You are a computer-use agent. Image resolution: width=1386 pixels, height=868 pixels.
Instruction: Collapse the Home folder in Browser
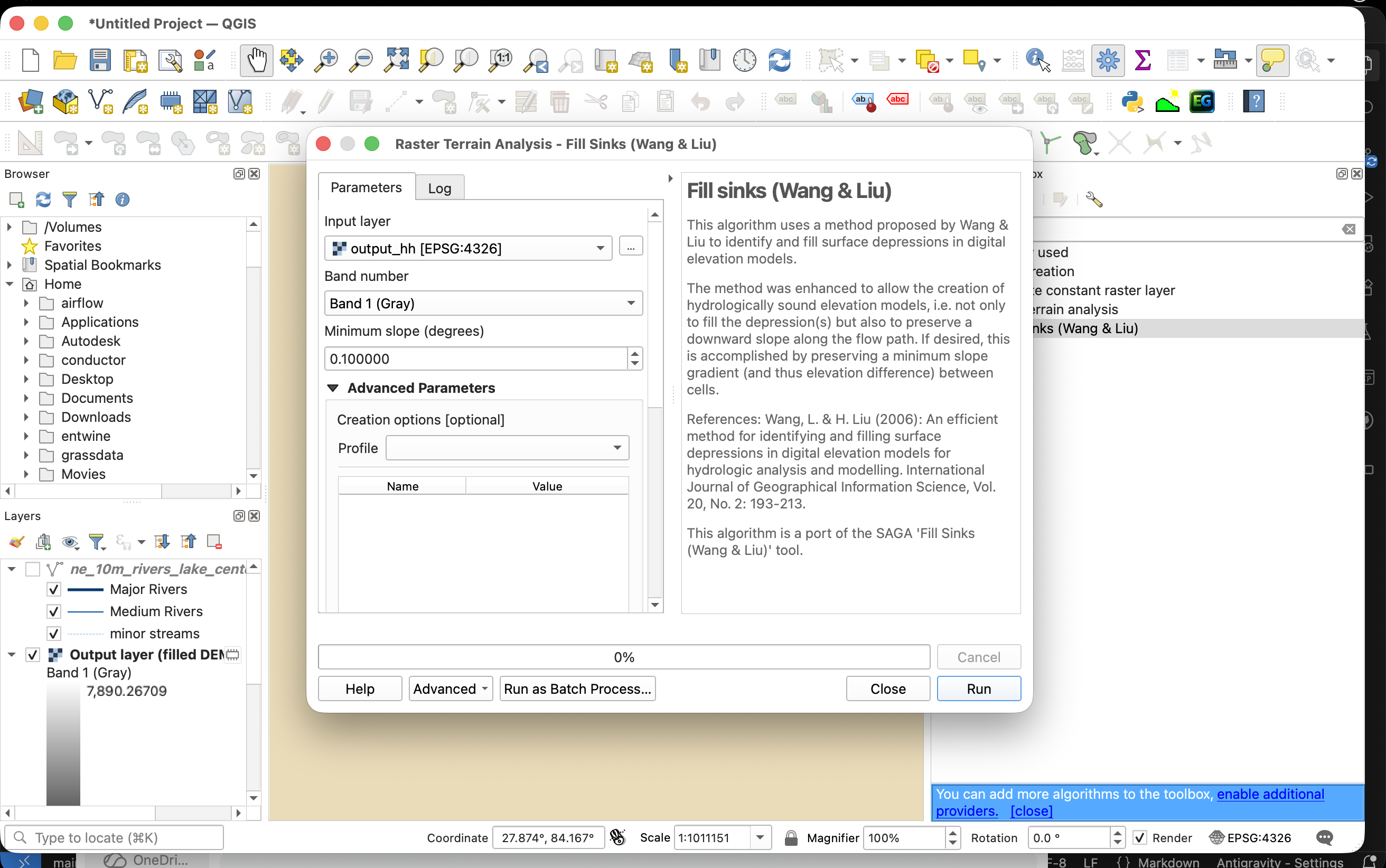tap(10, 284)
